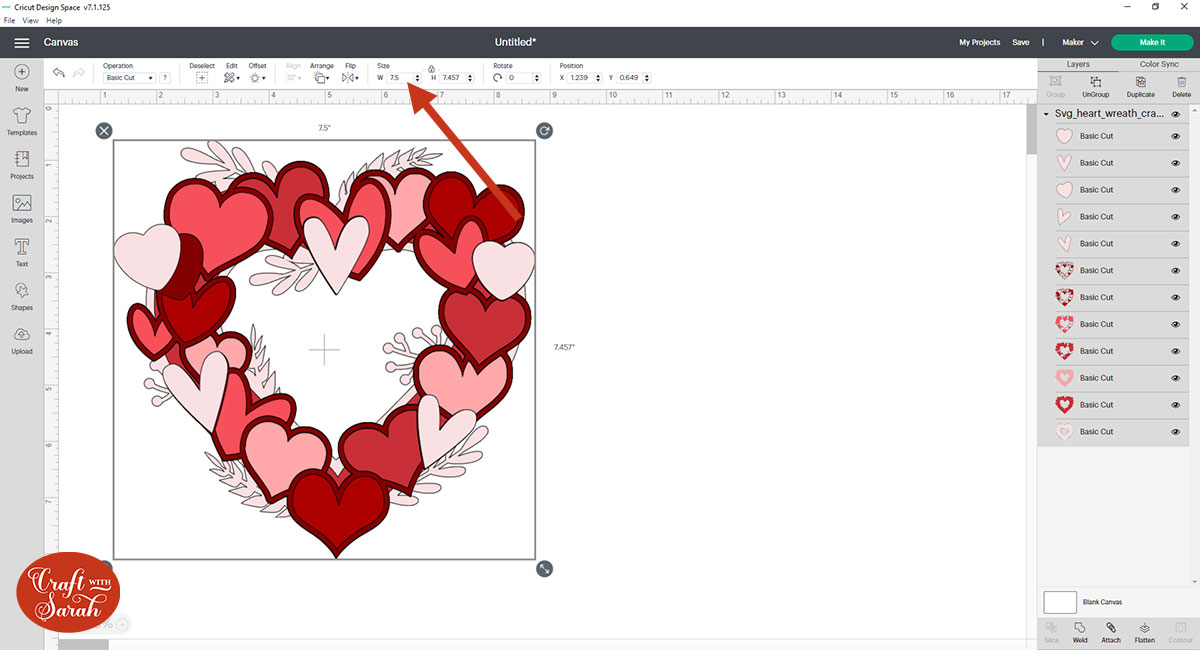Click the Flatten icon near the bottom right

point(1145,630)
